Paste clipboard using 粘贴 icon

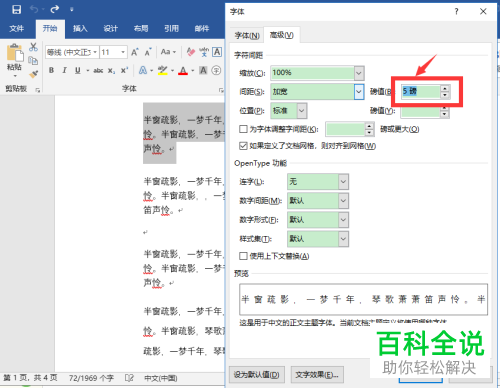(14, 53)
